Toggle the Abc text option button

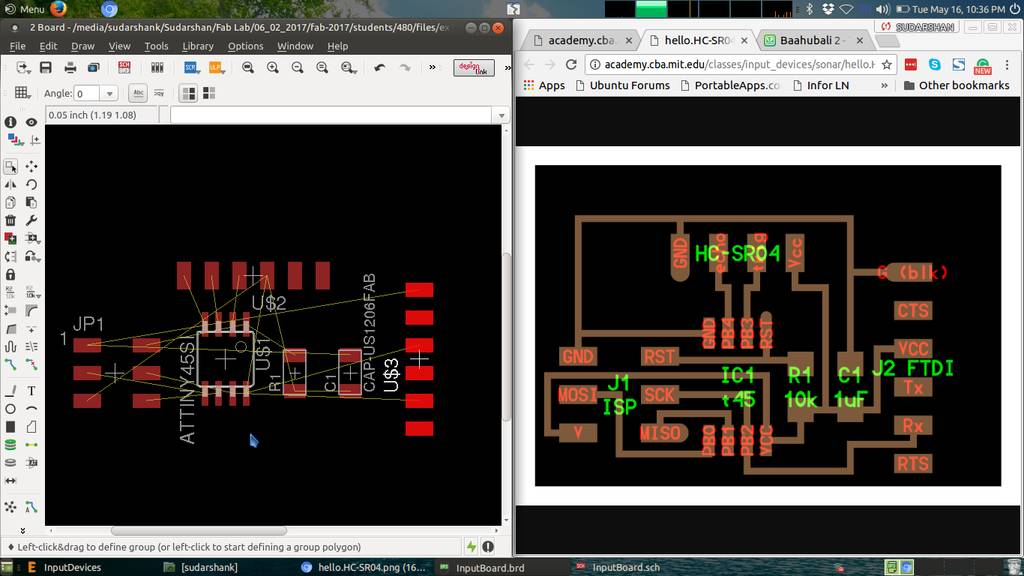tap(138, 93)
